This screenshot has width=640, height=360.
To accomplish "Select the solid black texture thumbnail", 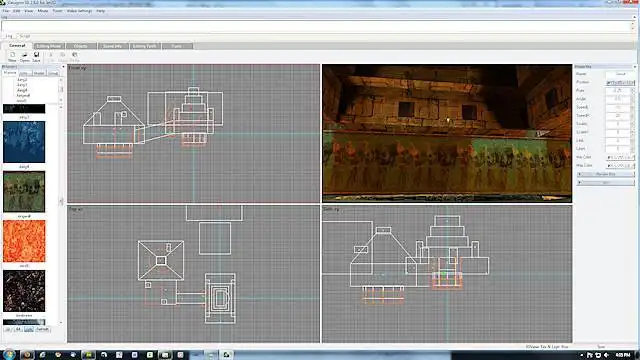I will pyautogui.click(x=24, y=109).
